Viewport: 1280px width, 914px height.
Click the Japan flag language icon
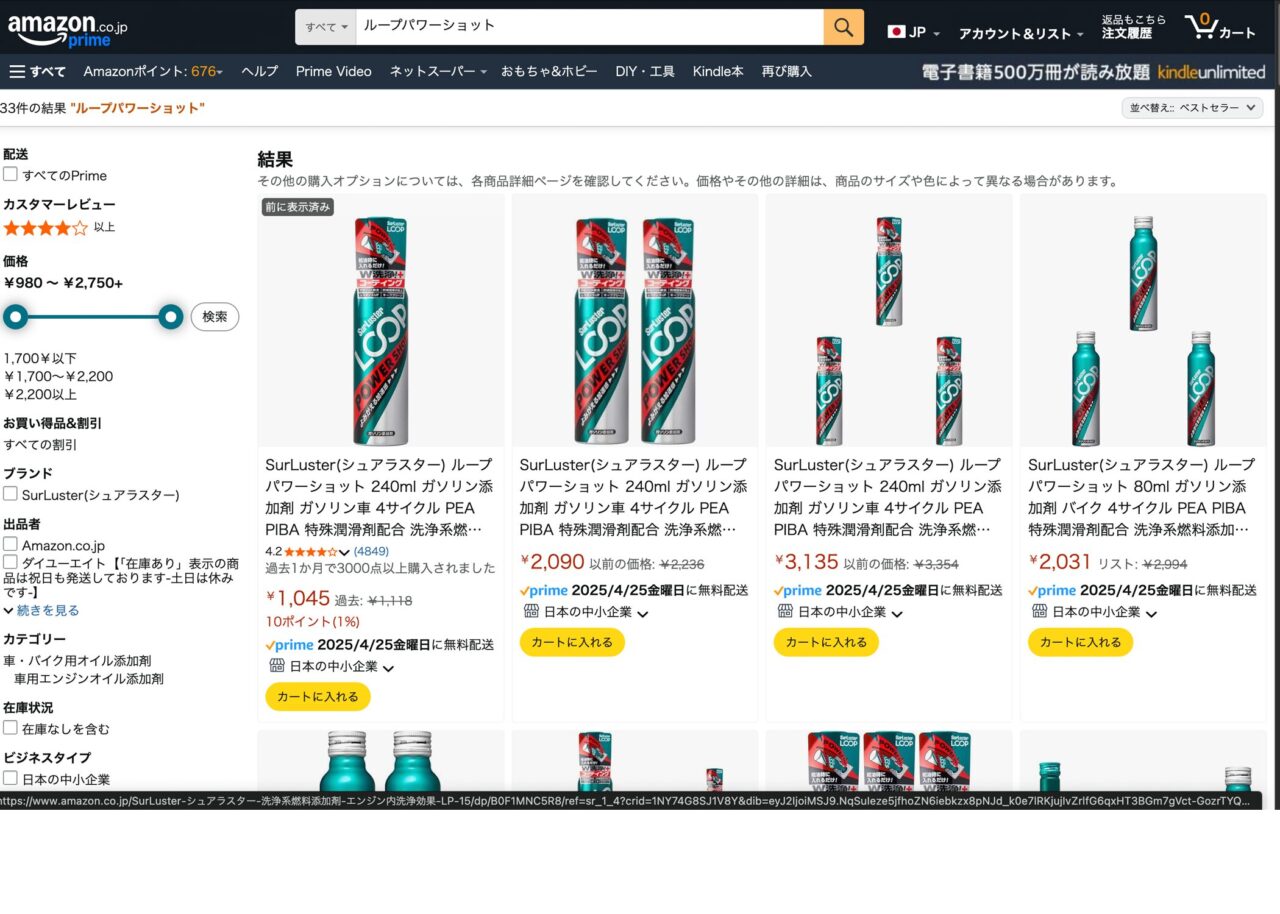click(x=896, y=32)
